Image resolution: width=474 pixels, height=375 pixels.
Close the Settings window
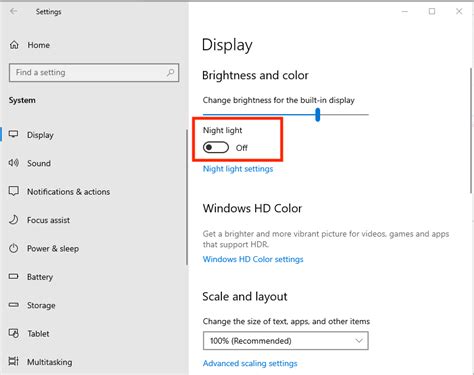459,11
